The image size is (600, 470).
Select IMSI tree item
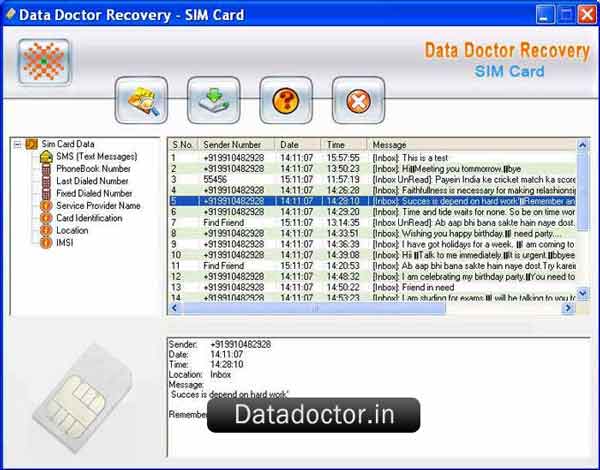click(65, 243)
